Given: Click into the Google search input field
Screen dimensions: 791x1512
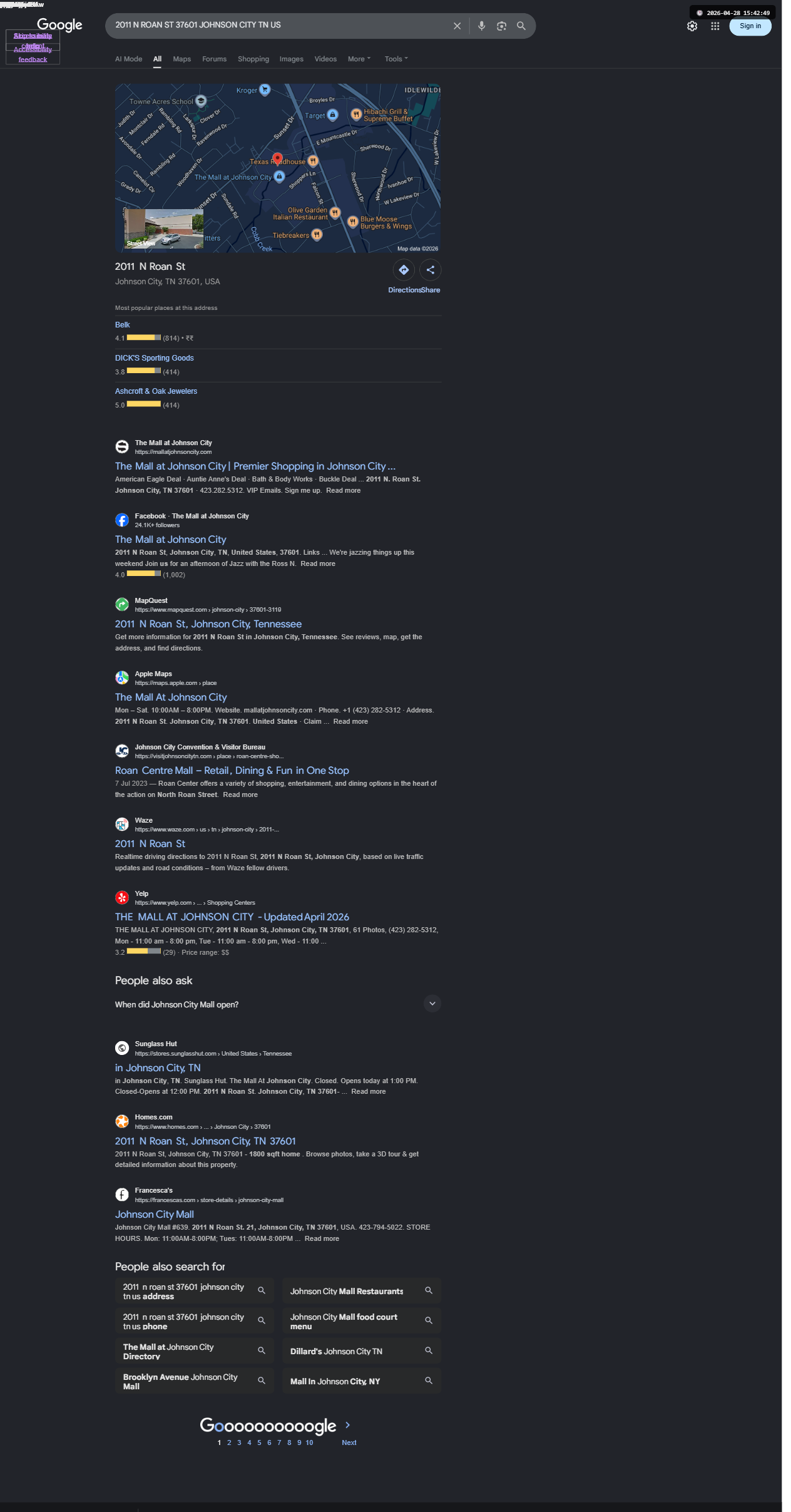Looking at the screenshot, I should 278,26.
